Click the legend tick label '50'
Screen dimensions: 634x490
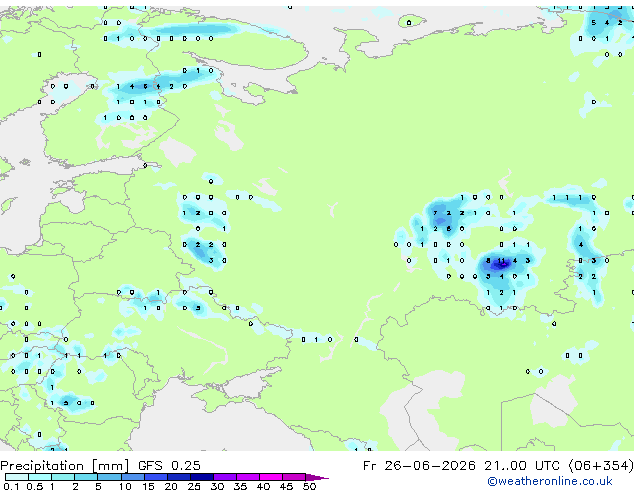(309, 486)
